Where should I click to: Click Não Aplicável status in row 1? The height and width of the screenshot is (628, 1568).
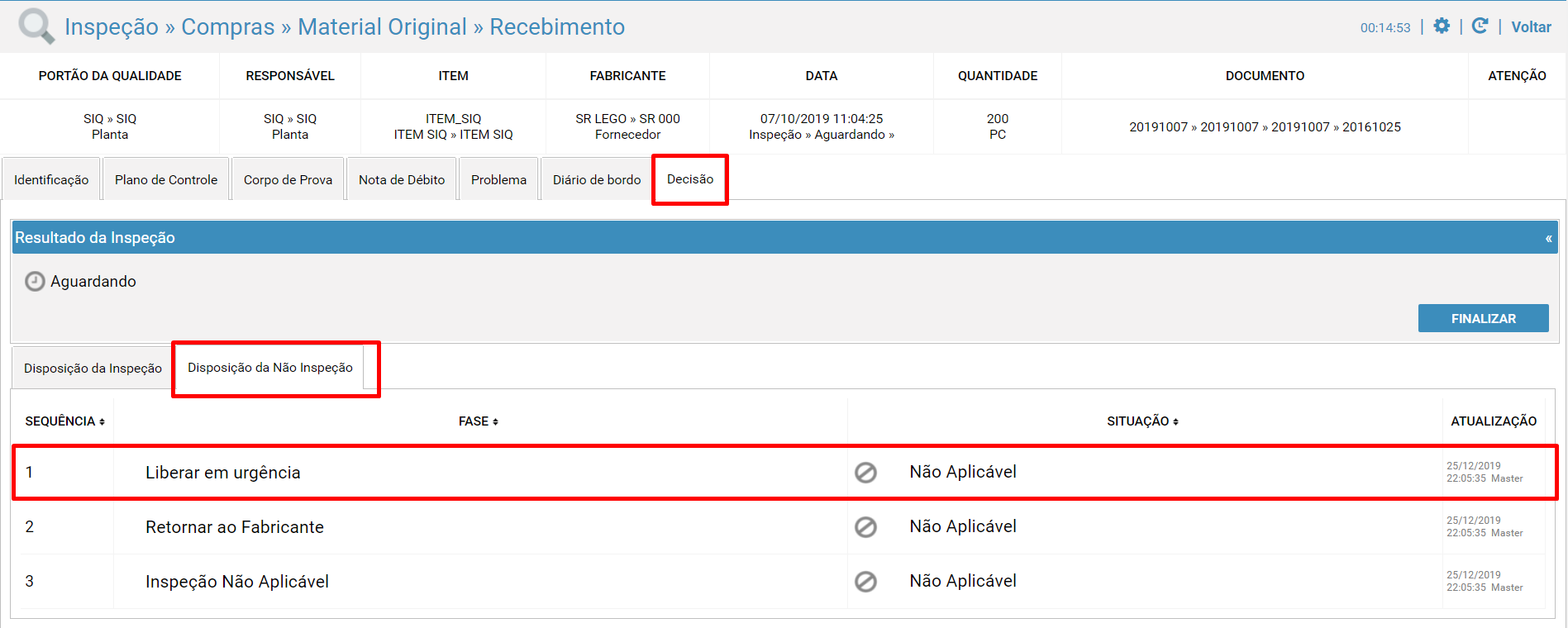tap(963, 472)
